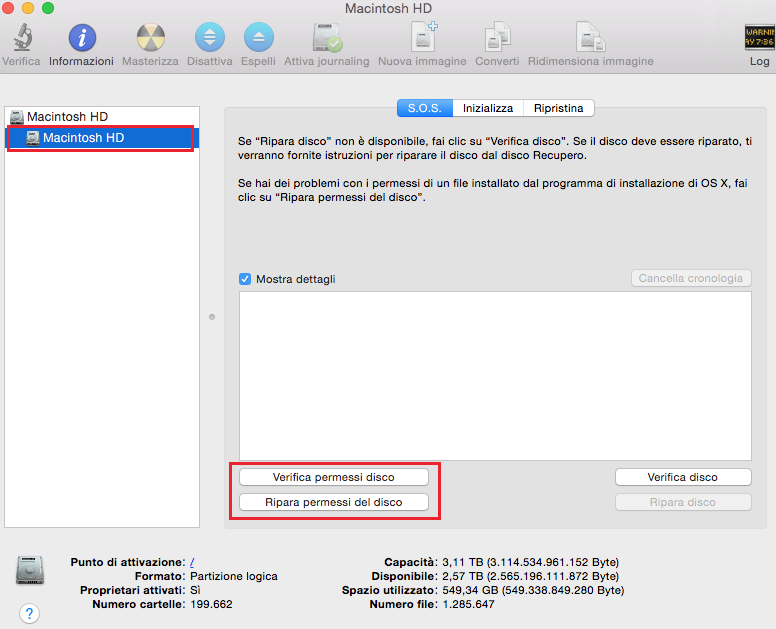Viewport: 776px width, 629px height.
Task: Click the Spazio utilizzato value 549,34 GB
Action: click(x=533, y=590)
